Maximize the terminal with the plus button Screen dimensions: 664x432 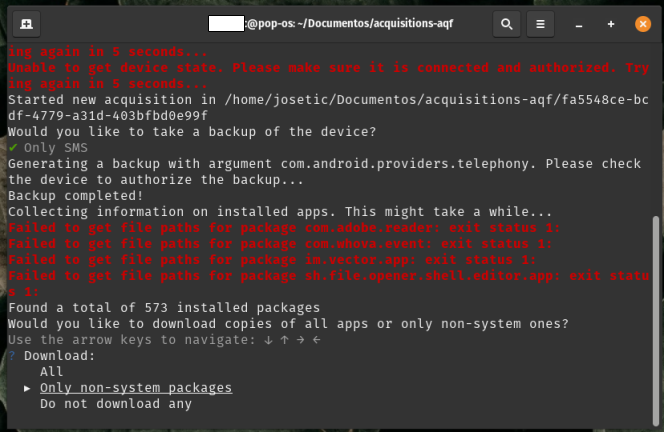click(611, 23)
